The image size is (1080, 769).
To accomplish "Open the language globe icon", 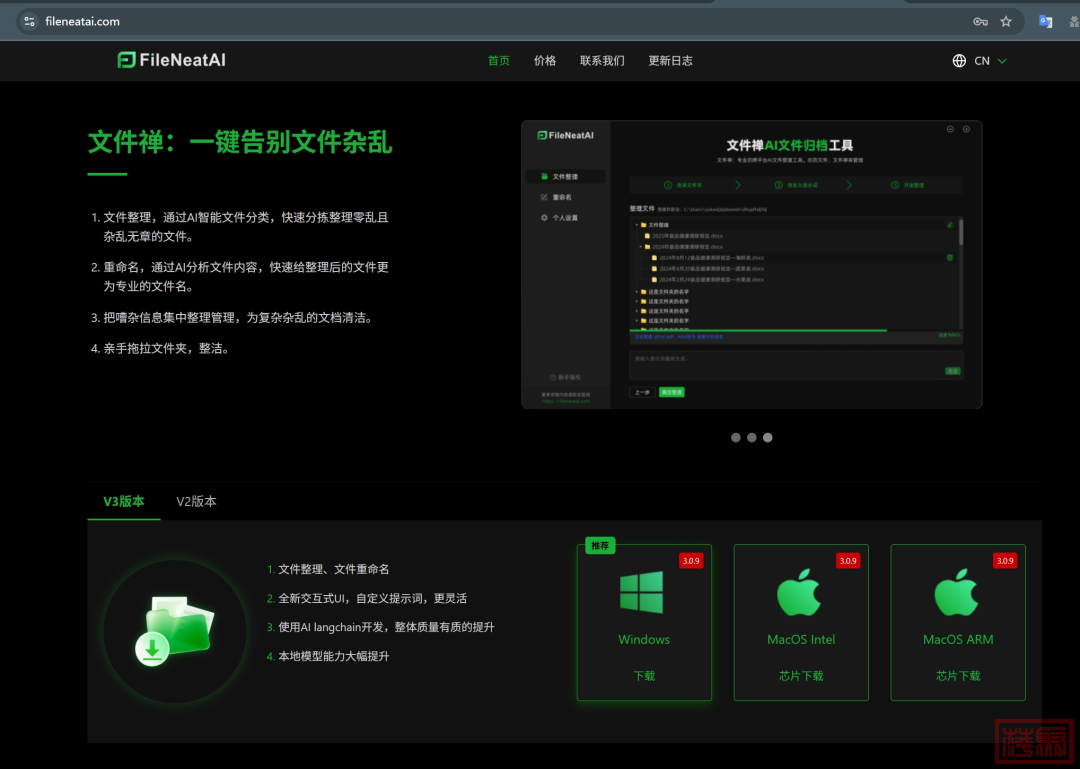I will coord(959,61).
